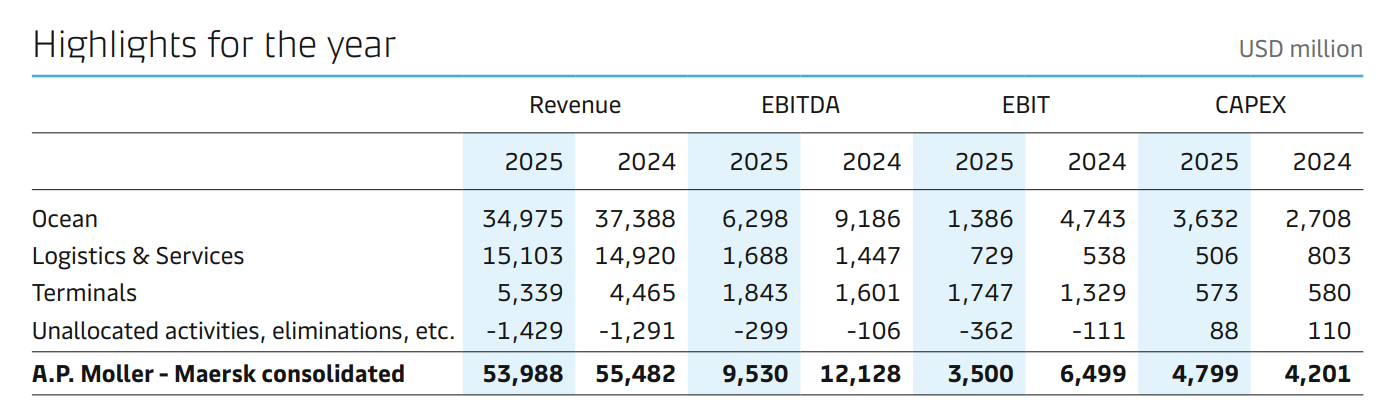Select Terminals EBITDA value 1,843
Image resolution: width=1385 pixels, height=419 pixels.
tap(755, 294)
